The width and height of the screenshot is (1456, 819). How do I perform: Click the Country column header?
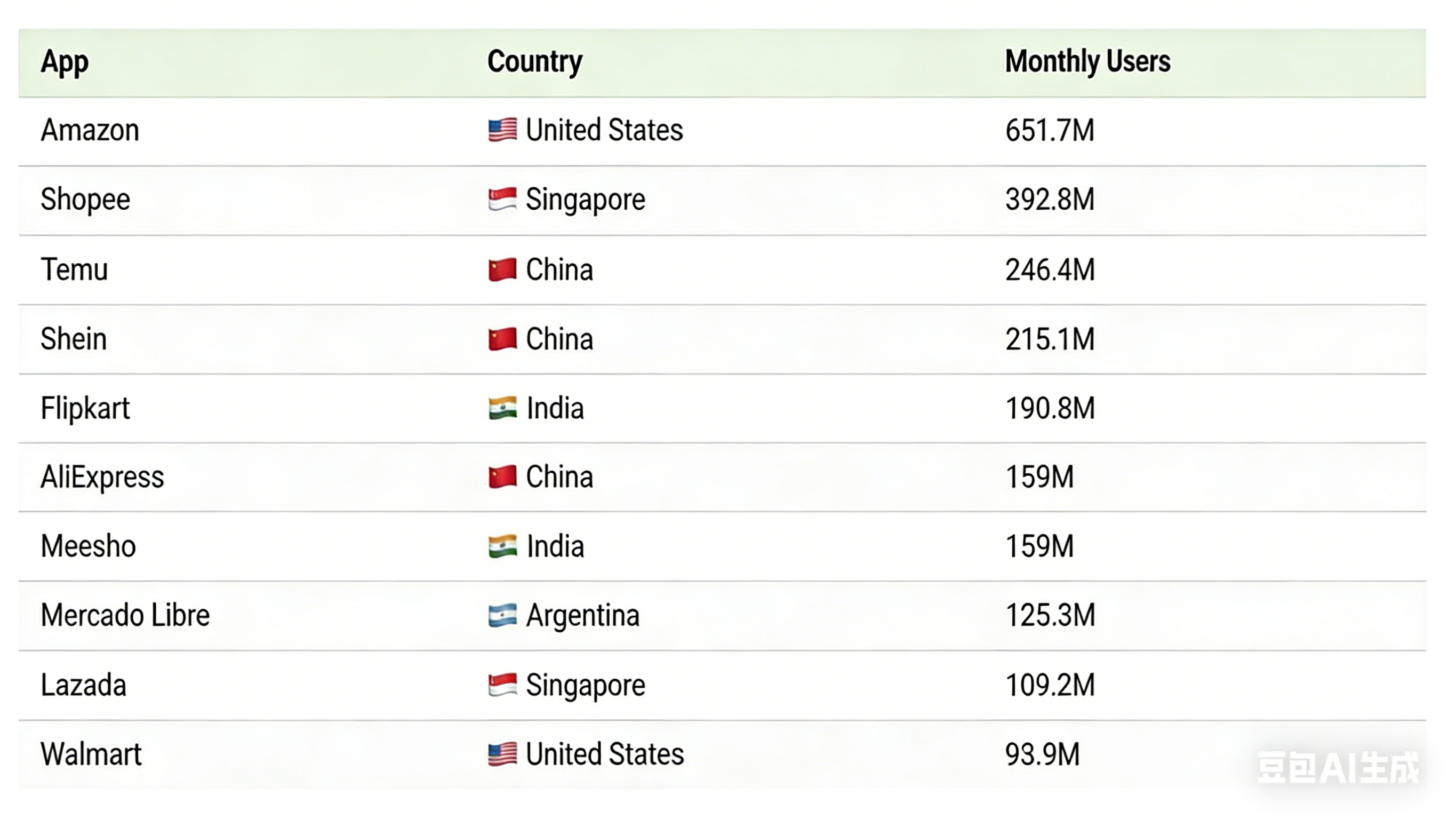[x=534, y=62]
